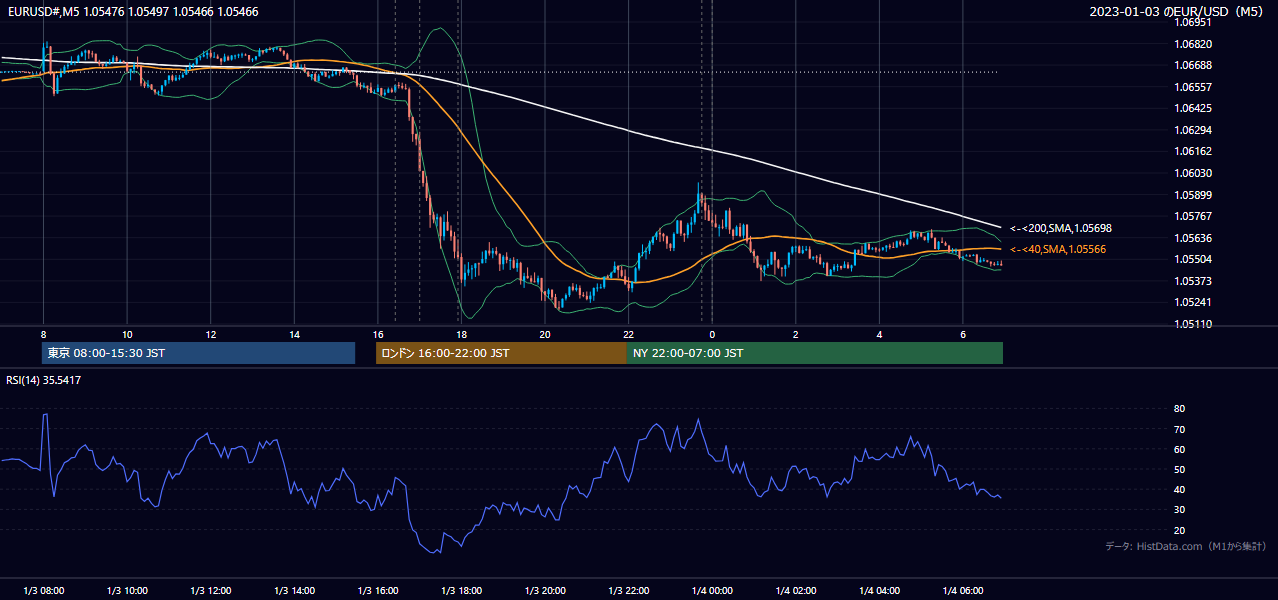Click the 1/3 20:00 bottom date label
The width and height of the screenshot is (1278, 600).
(x=545, y=591)
